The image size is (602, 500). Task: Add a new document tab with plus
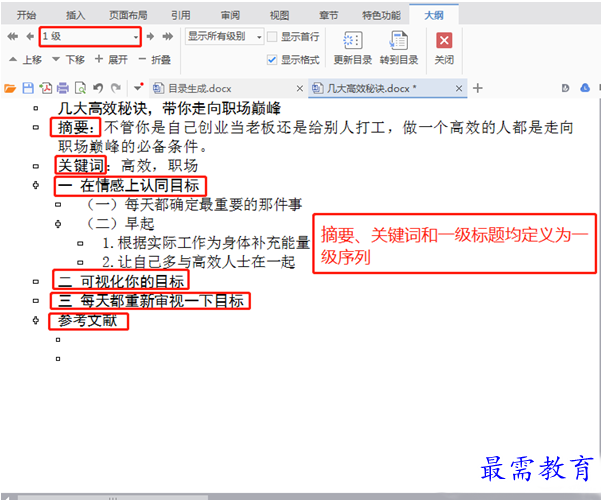pyautogui.click(x=478, y=88)
